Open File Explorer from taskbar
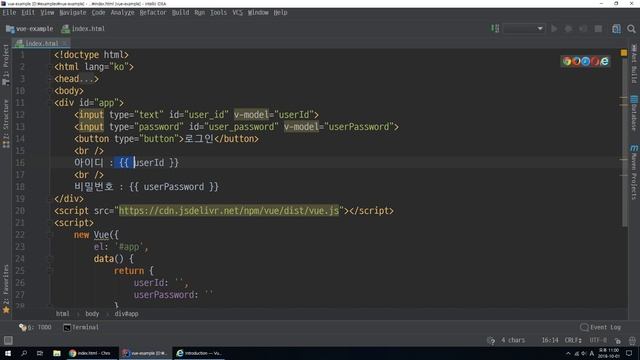This screenshot has height=360, width=640. [x=57, y=353]
